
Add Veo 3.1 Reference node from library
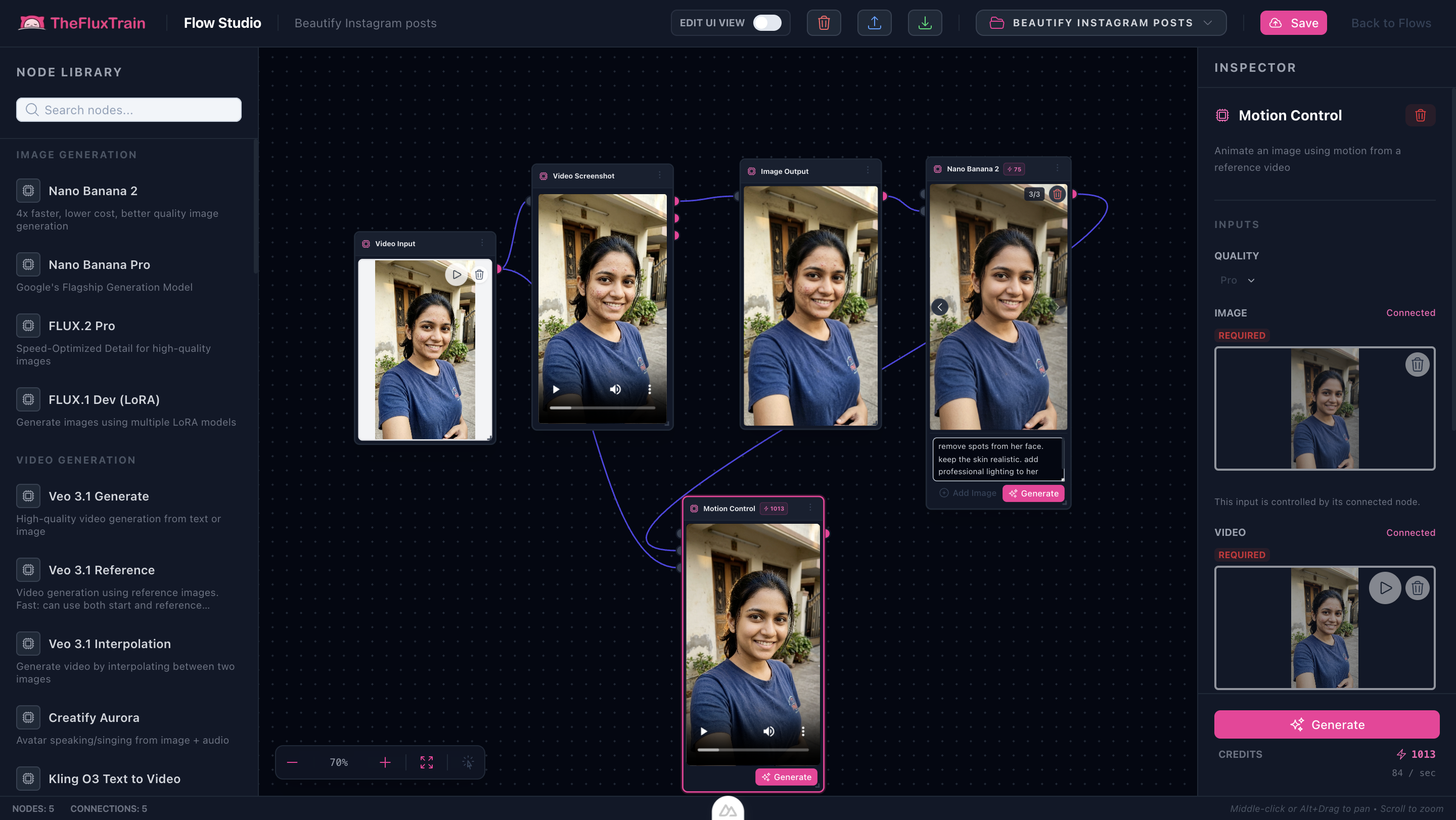pyautogui.click(x=129, y=584)
